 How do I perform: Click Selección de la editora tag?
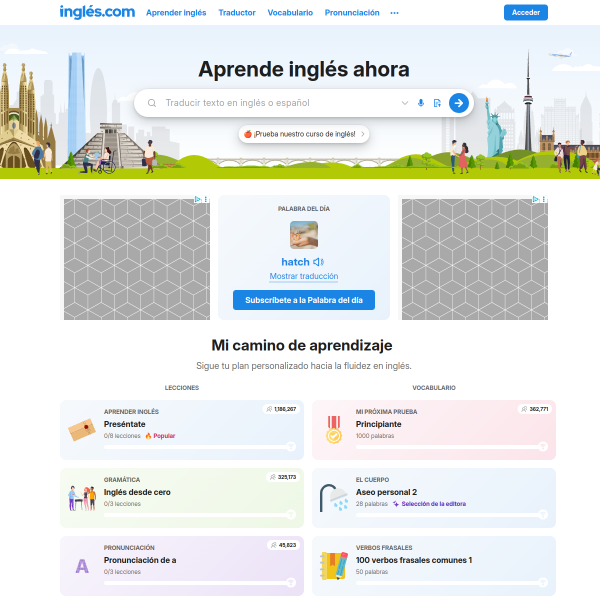(x=429, y=504)
